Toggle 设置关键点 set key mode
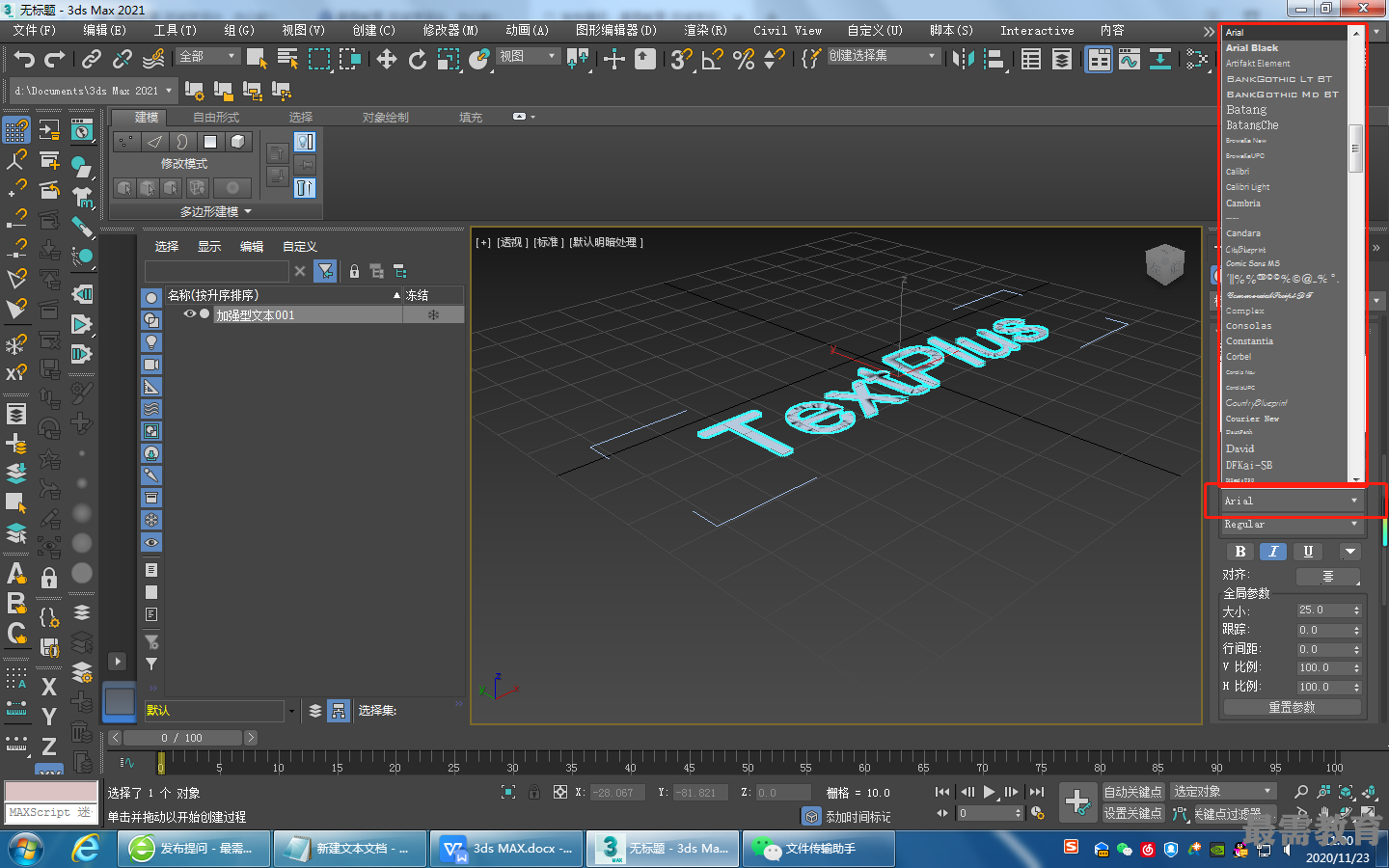 (1133, 813)
